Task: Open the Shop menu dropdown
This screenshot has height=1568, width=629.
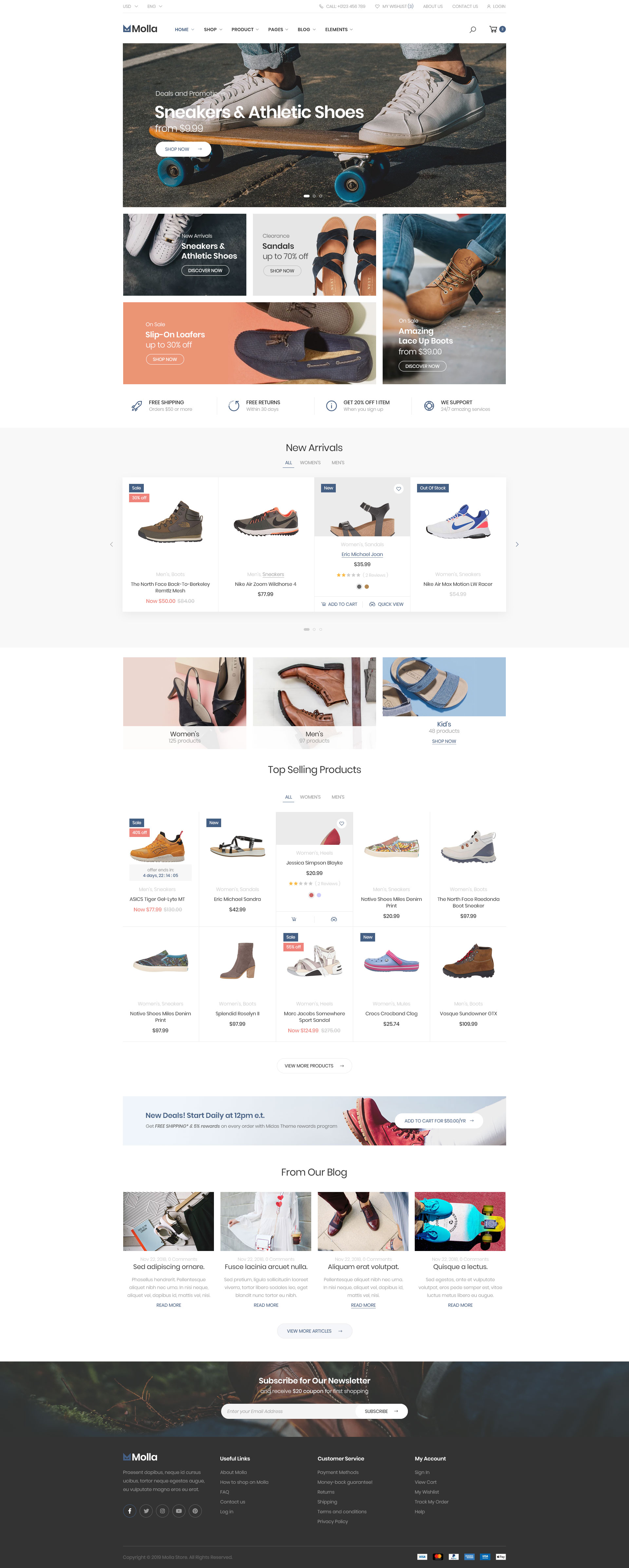Action: point(213,29)
